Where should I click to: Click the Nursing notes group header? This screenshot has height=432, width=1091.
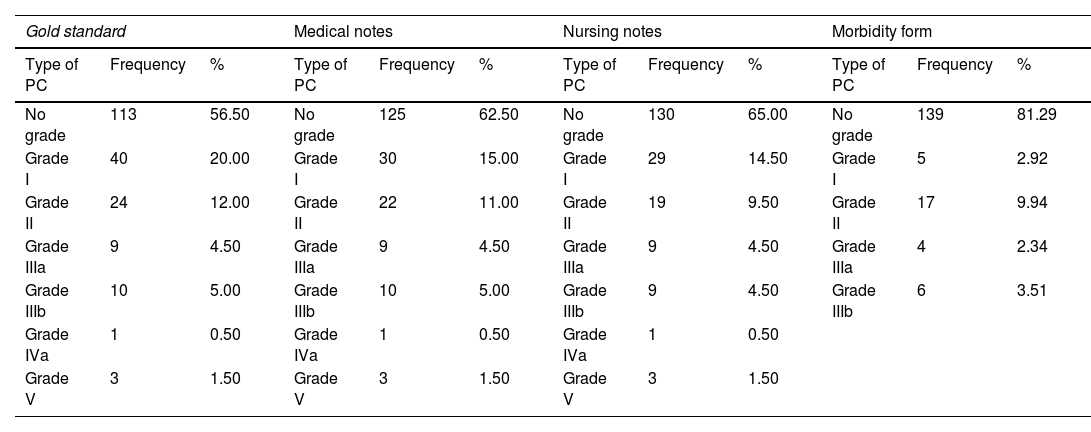click(x=612, y=32)
